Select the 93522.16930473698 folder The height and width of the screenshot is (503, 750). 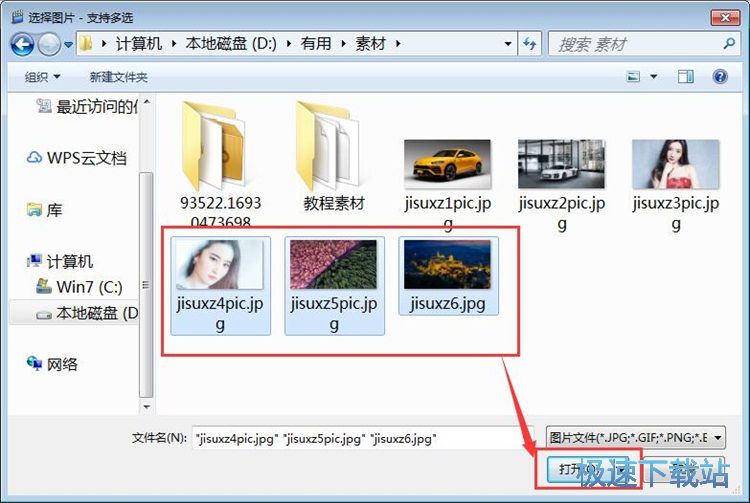tap(220, 163)
